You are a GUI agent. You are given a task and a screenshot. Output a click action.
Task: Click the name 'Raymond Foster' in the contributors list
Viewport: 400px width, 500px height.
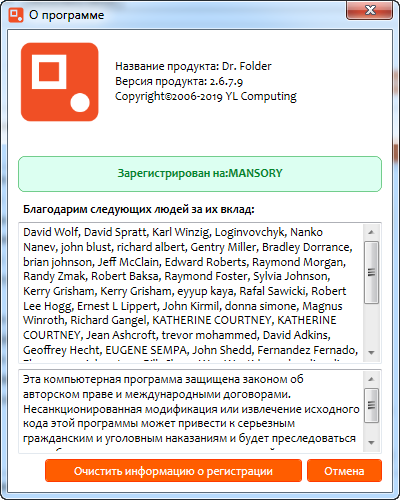pyautogui.click(x=206, y=276)
